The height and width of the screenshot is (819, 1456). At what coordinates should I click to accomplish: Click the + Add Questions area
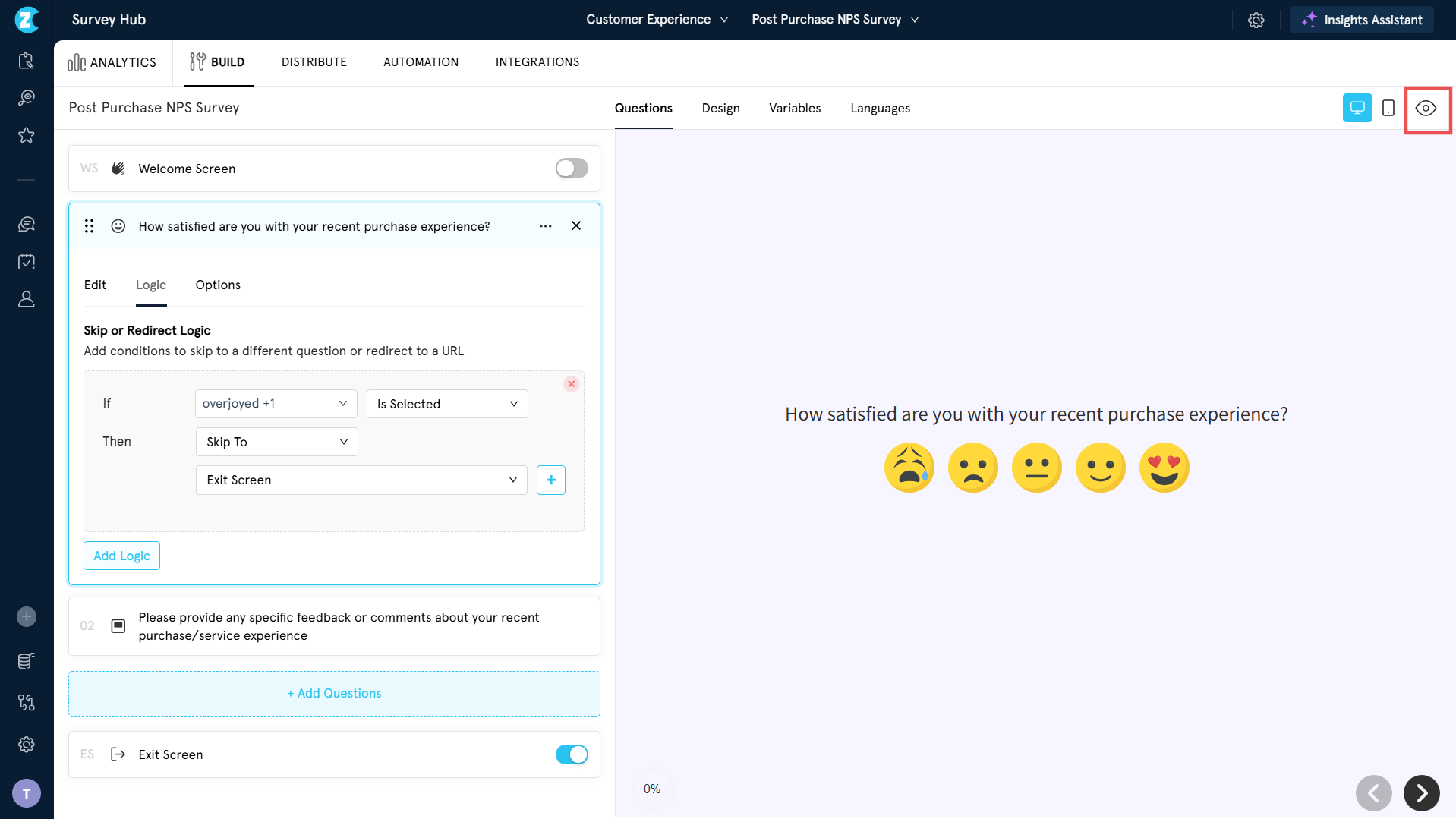(334, 693)
